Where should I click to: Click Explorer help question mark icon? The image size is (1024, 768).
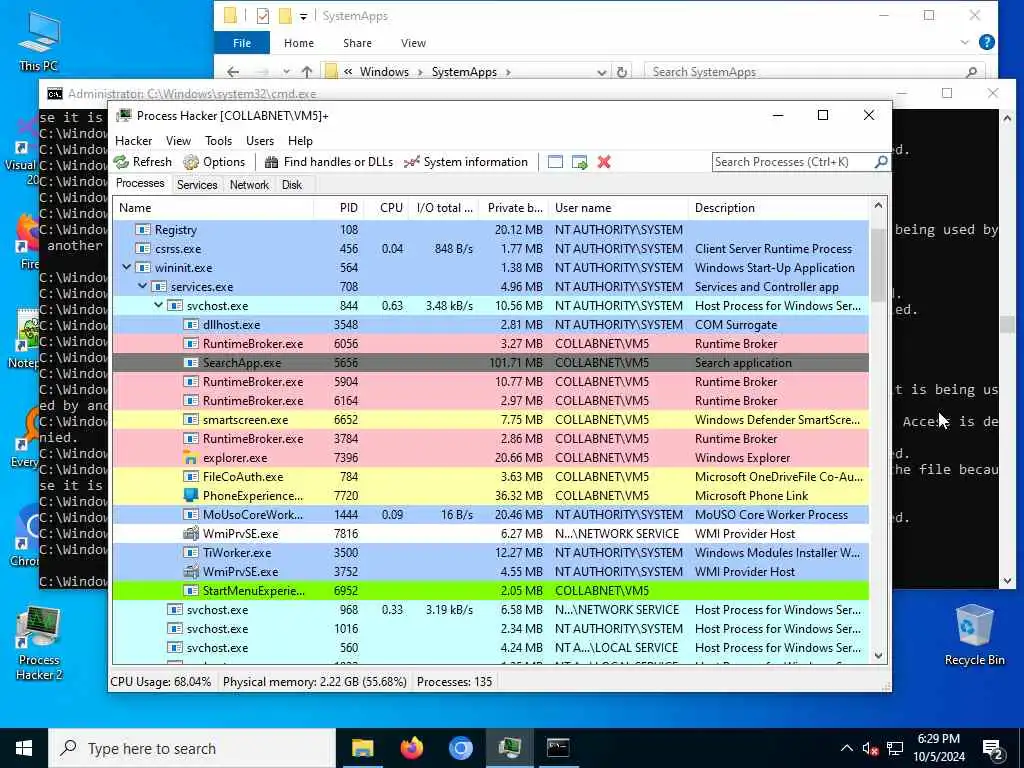tap(986, 42)
